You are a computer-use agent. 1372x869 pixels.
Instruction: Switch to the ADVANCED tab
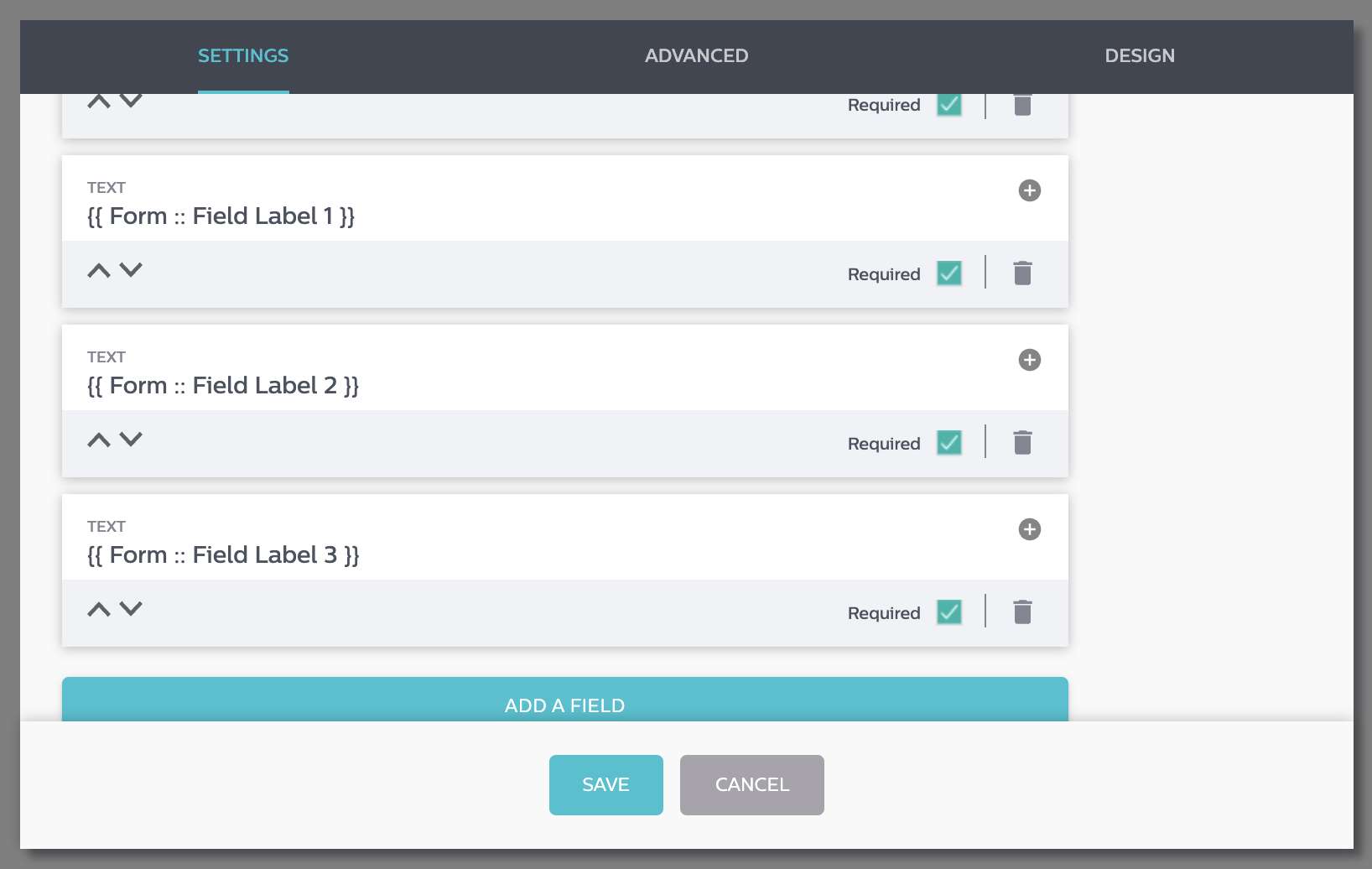[x=696, y=56]
